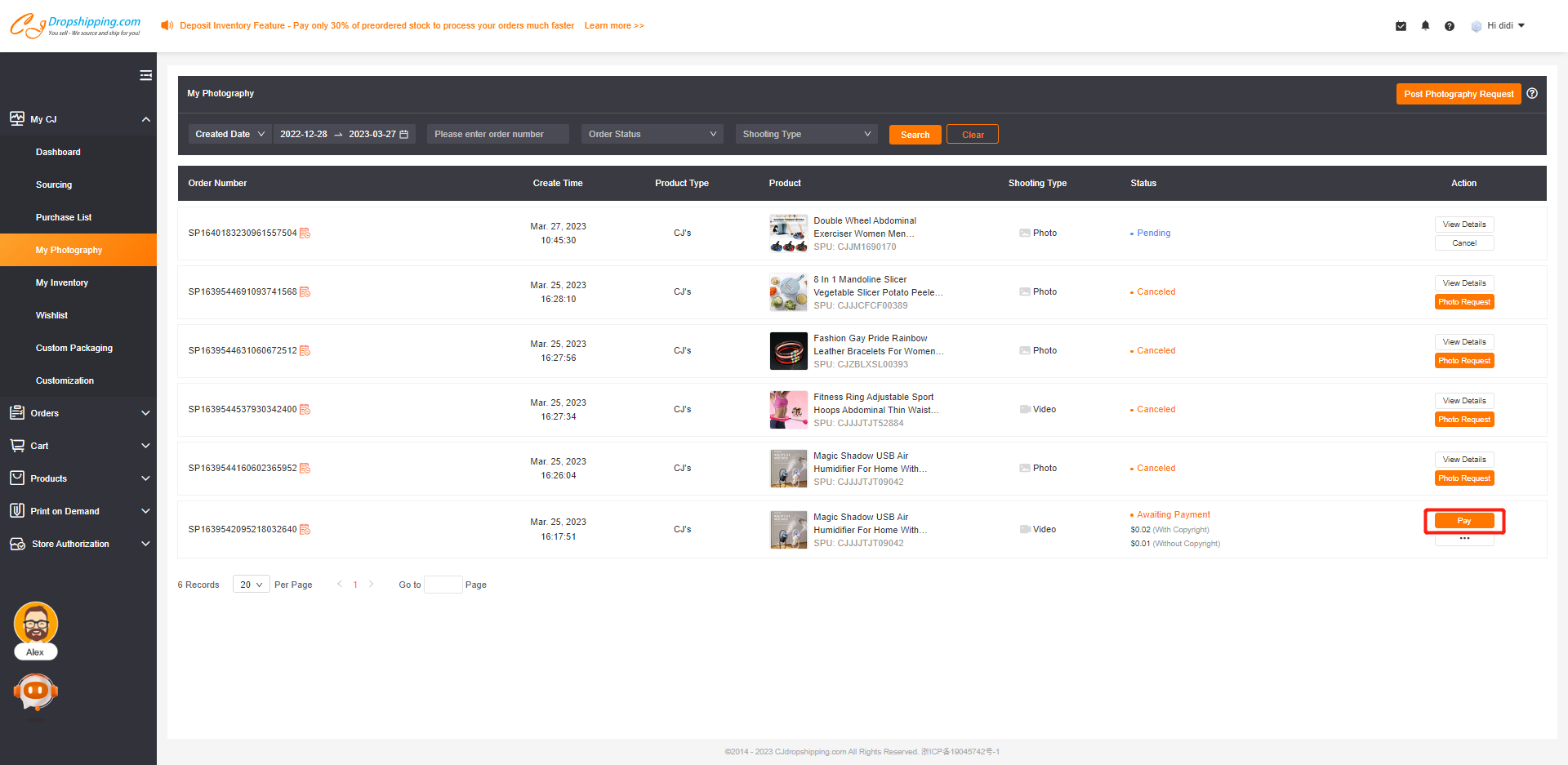Go to My Inventory in sidebar
Image resolution: width=1568 pixels, height=765 pixels.
click(x=62, y=282)
